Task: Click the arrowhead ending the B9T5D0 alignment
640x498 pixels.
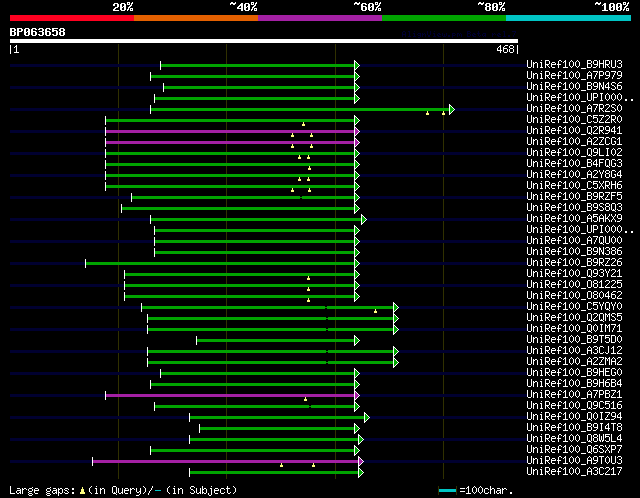Action: (357, 340)
